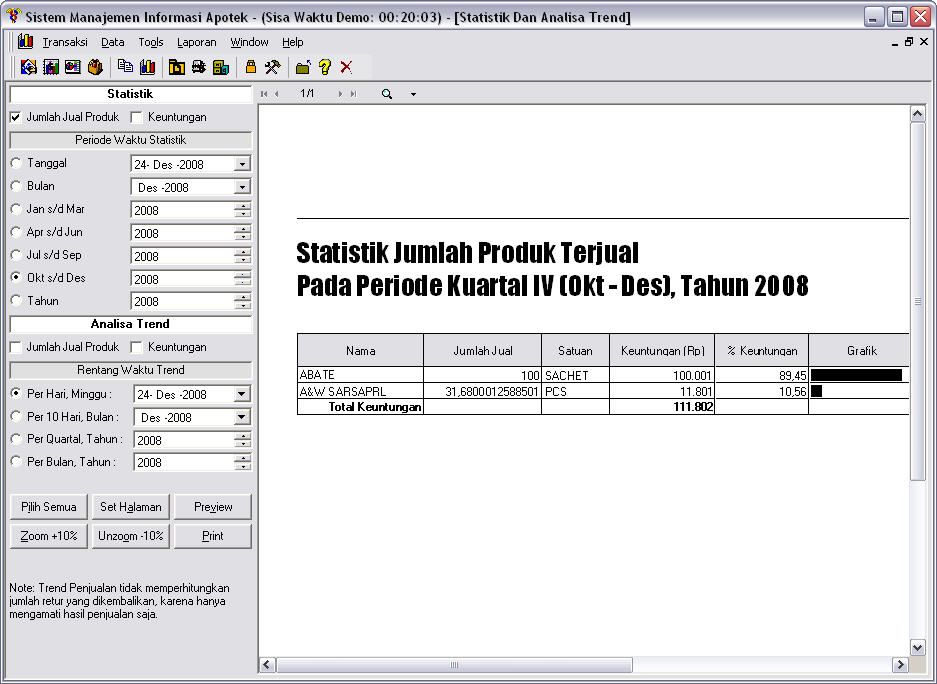Open the Per 10 Hari, Bulan dropdown
This screenshot has width=937, height=684.
click(x=241, y=417)
